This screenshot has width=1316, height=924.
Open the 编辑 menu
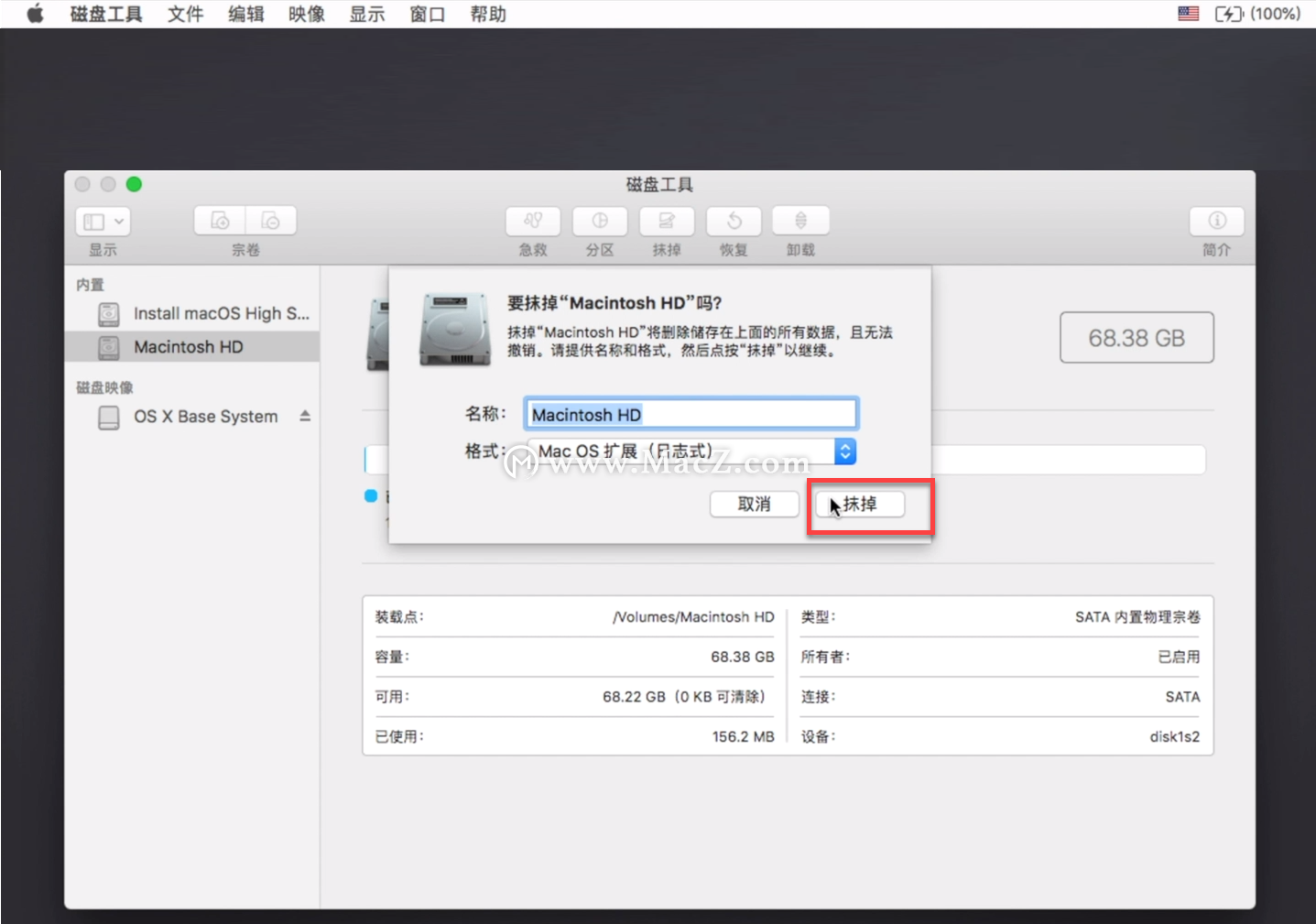pos(245,14)
